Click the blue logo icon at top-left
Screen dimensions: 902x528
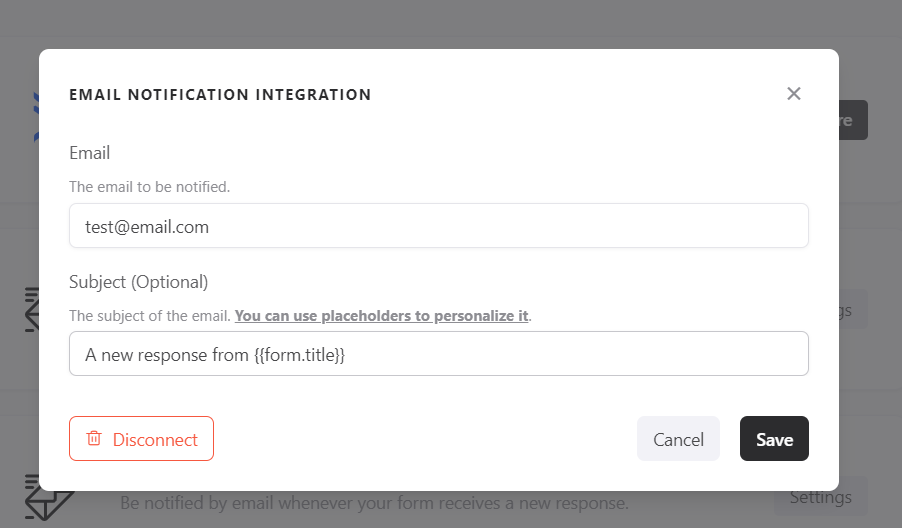point(35,117)
